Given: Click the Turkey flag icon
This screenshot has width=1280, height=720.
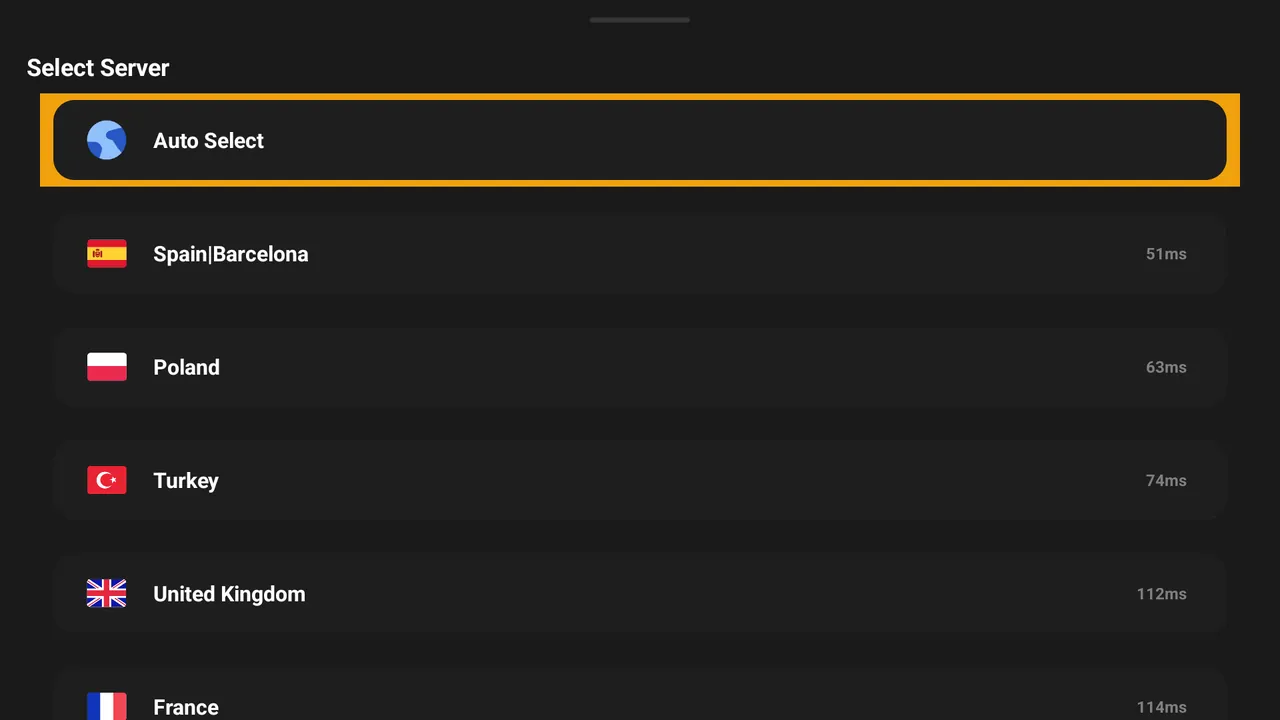Looking at the screenshot, I should [106, 480].
